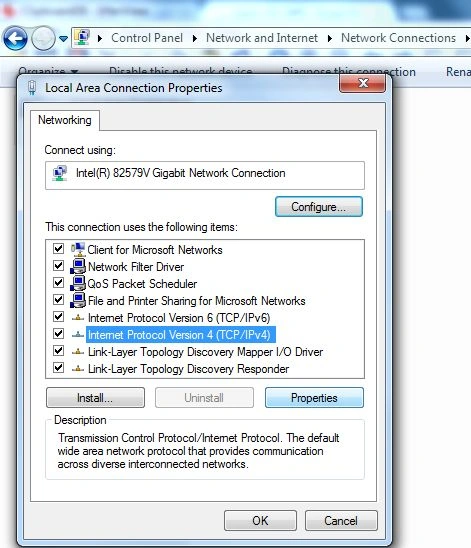Image resolution: width=471 pixels, height=548 pixels.
Task: Select Network Filter Driver item
Action: click(x=136, y=267)
